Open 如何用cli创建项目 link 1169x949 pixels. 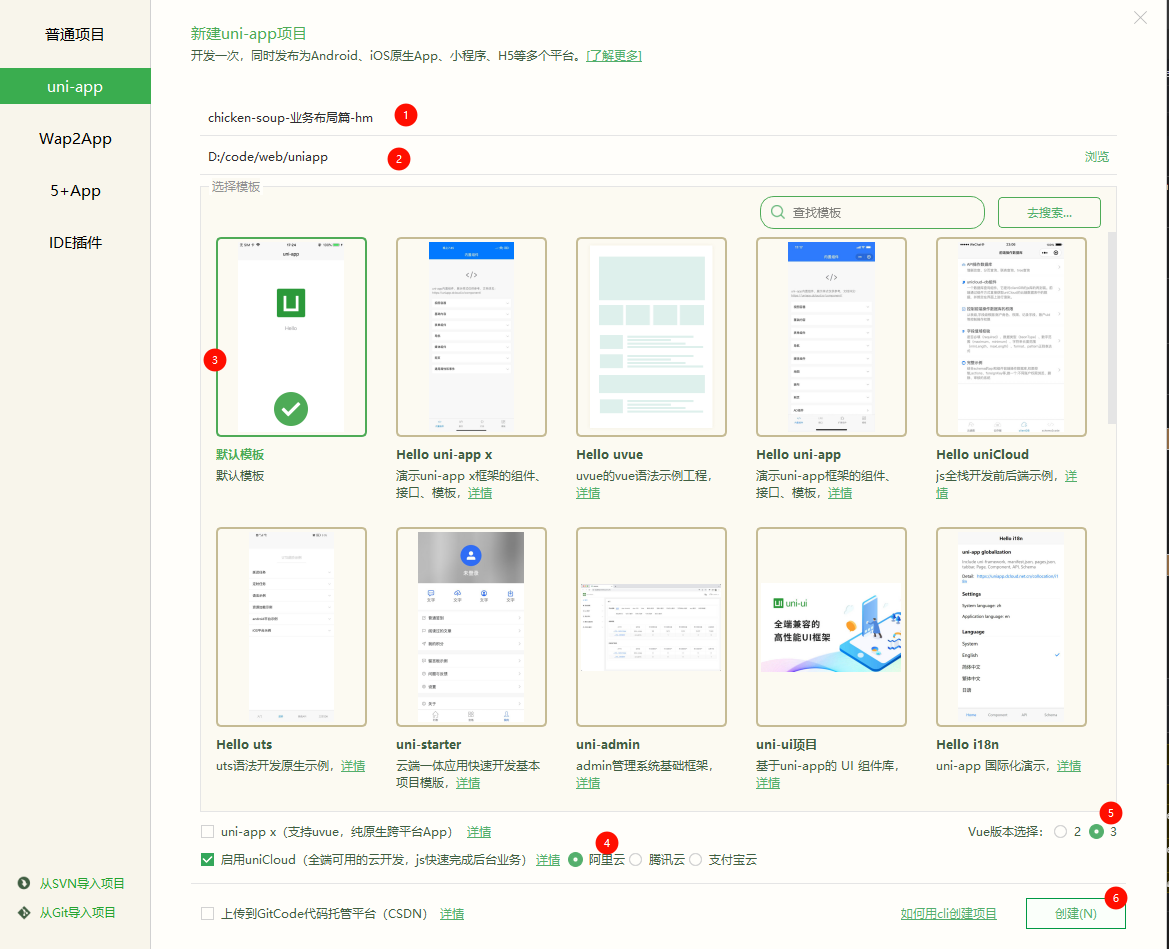click(x=948, y=914)
